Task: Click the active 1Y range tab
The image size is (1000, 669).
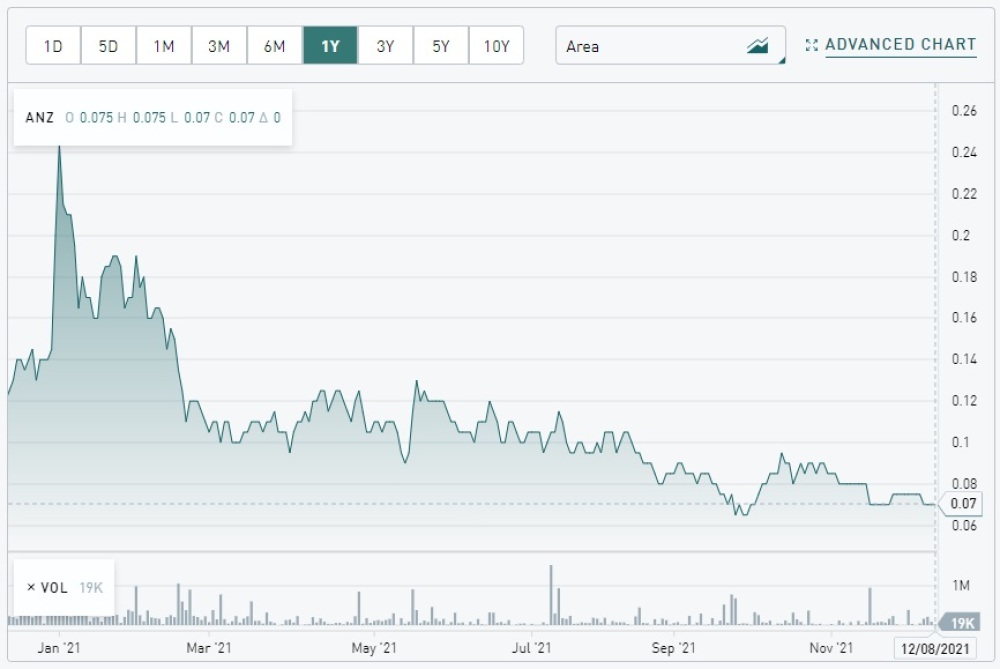Action: (330, 45)
